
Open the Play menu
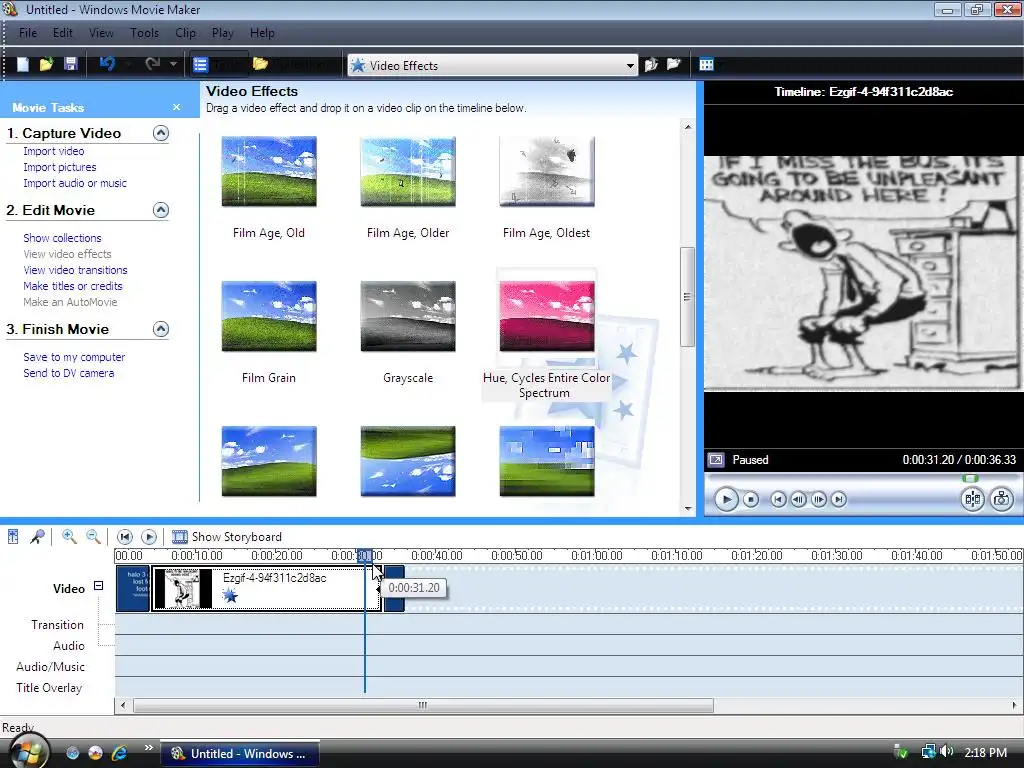223,33
